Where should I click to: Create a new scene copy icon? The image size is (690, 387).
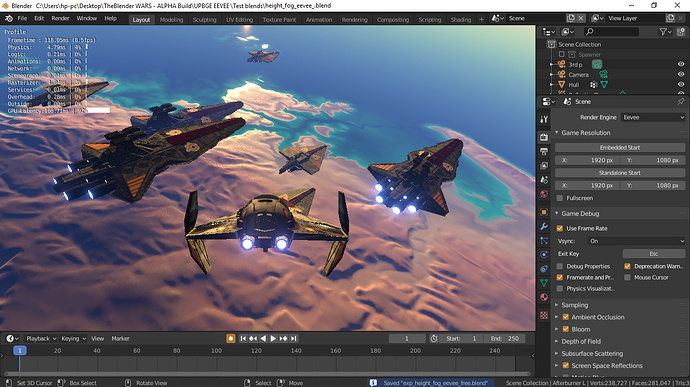tap(571, 18)
